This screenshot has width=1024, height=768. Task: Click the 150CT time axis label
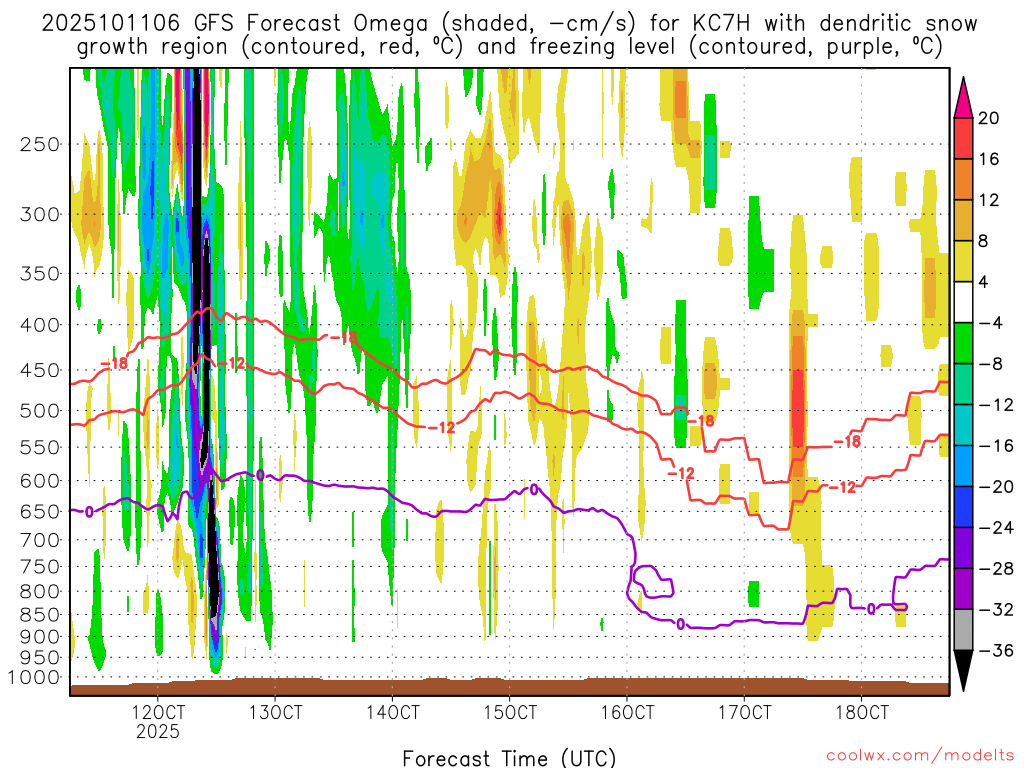[x=510, y=712]
